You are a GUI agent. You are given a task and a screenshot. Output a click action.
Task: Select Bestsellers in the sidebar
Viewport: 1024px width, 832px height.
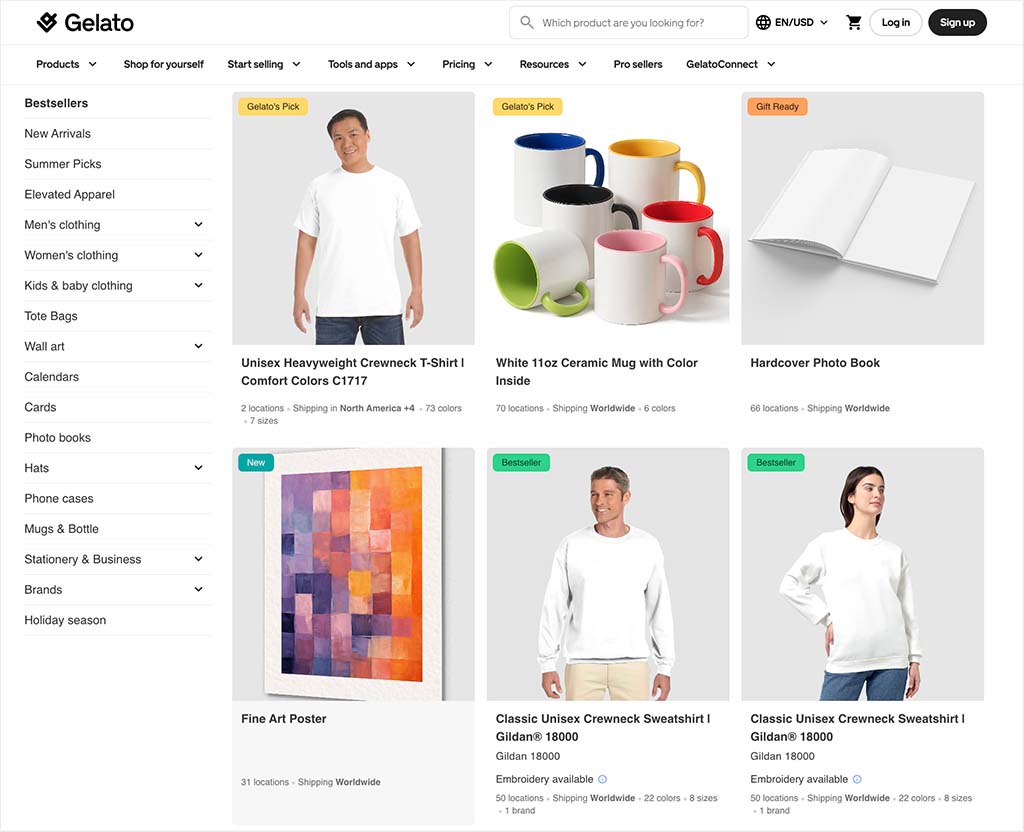[x=56, y=103]
